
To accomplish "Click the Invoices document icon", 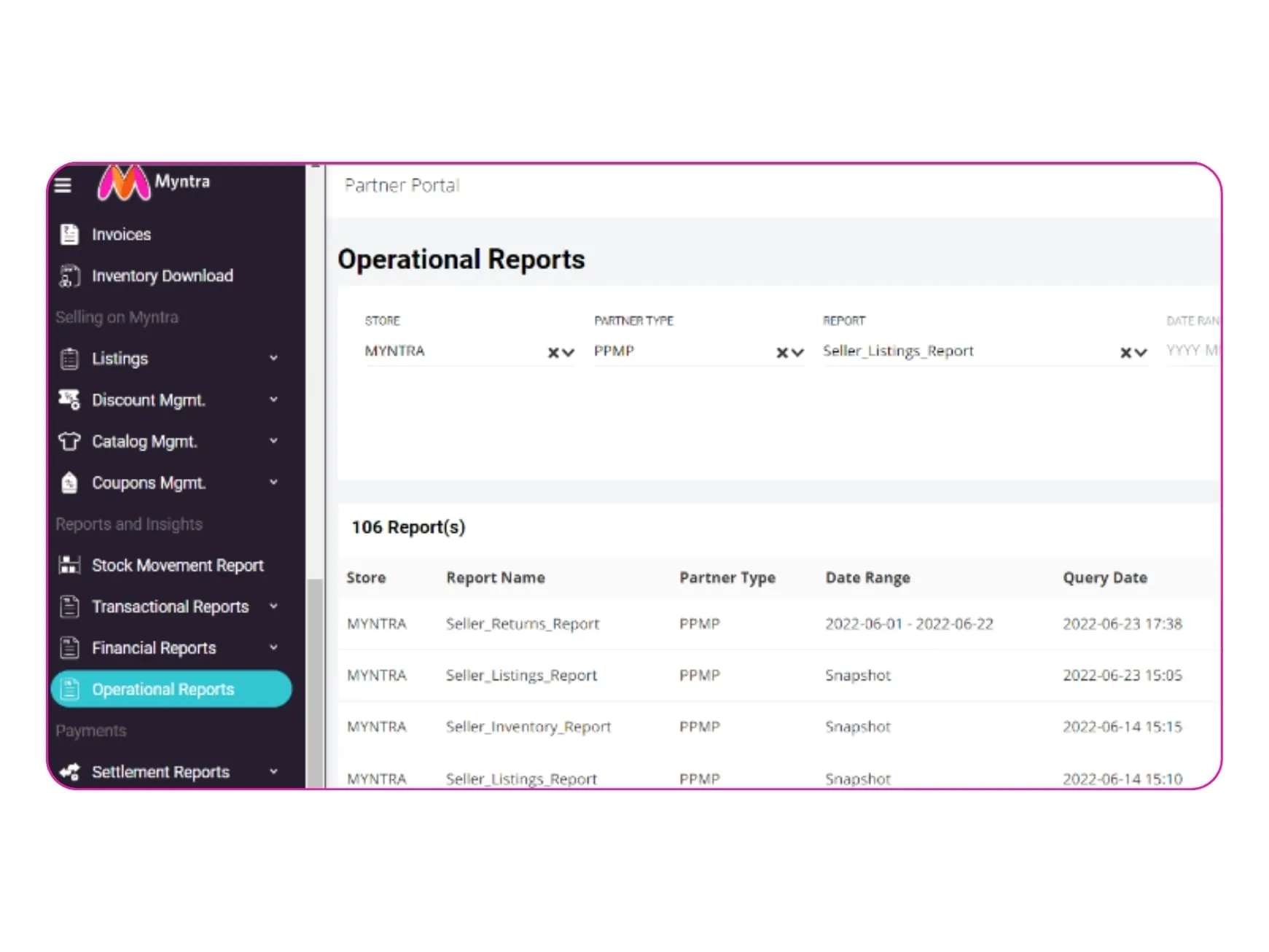I will point(69,234).
